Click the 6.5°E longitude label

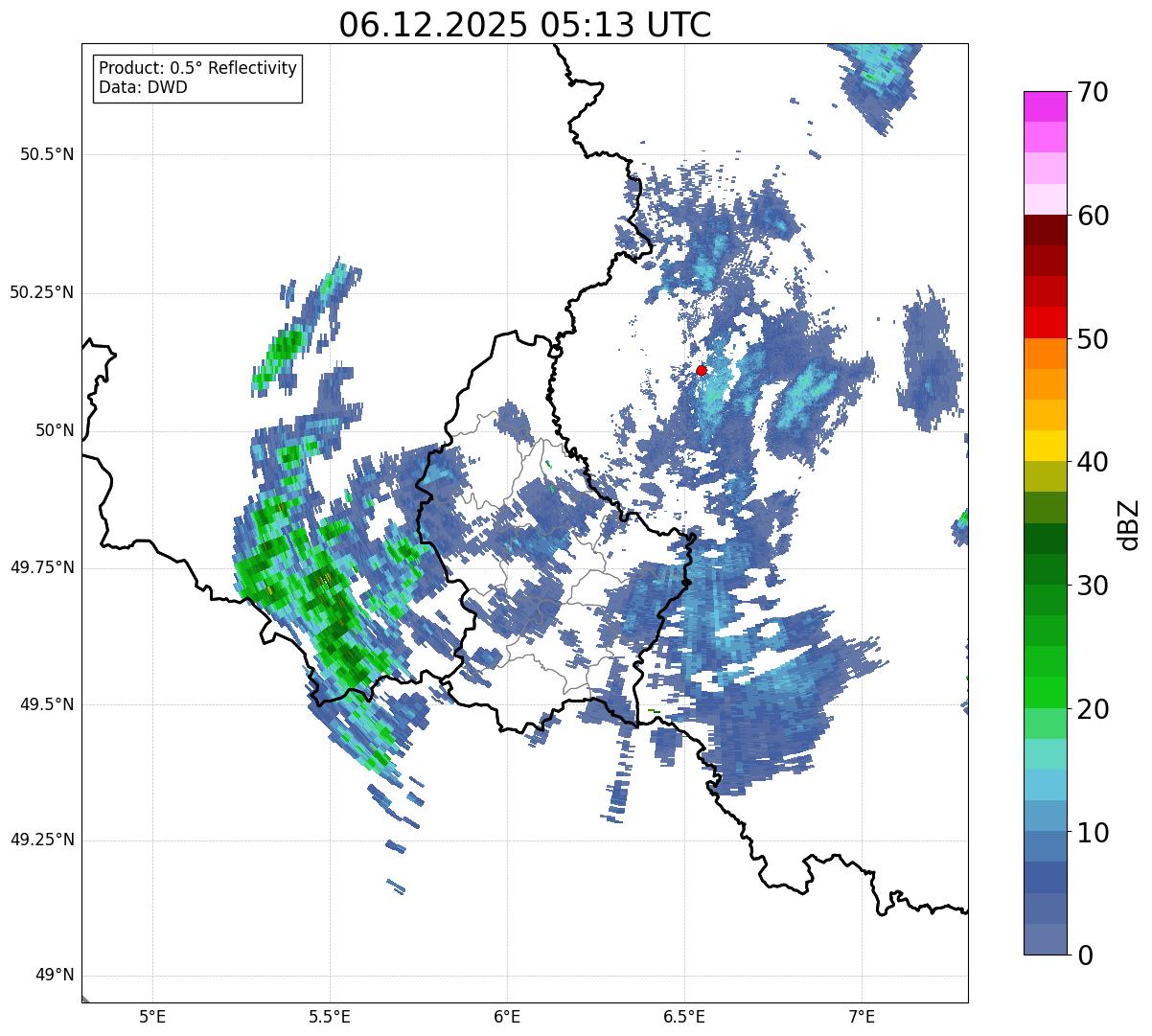click(684, 1016)
